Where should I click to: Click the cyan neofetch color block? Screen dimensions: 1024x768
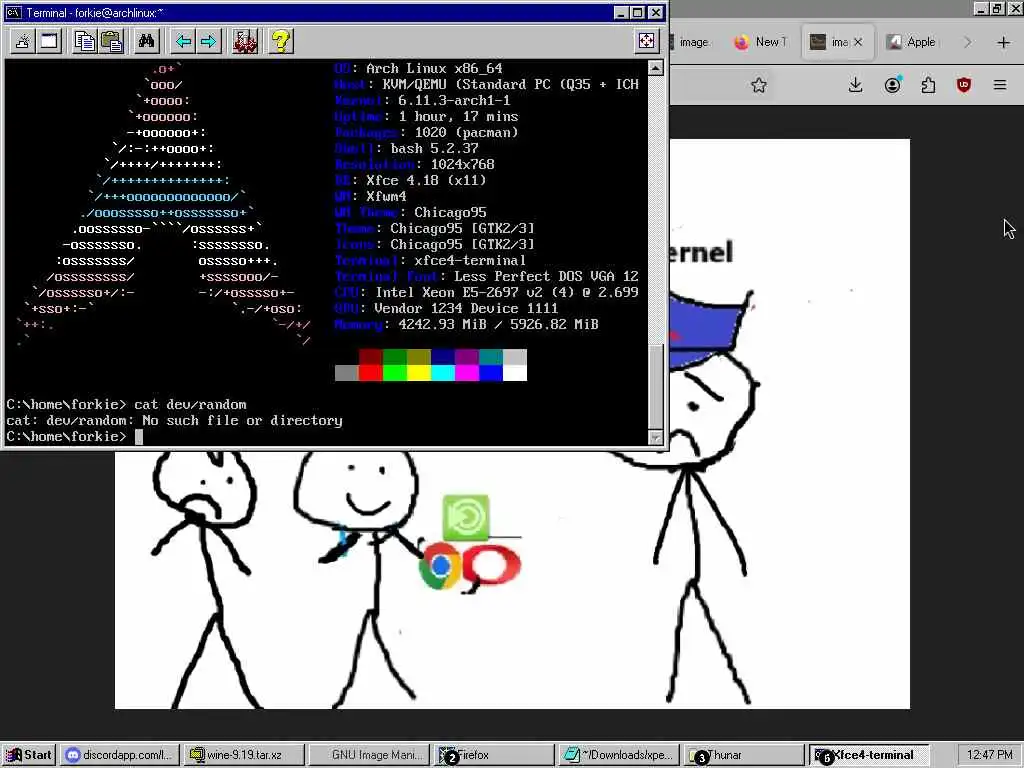[443, 373]
